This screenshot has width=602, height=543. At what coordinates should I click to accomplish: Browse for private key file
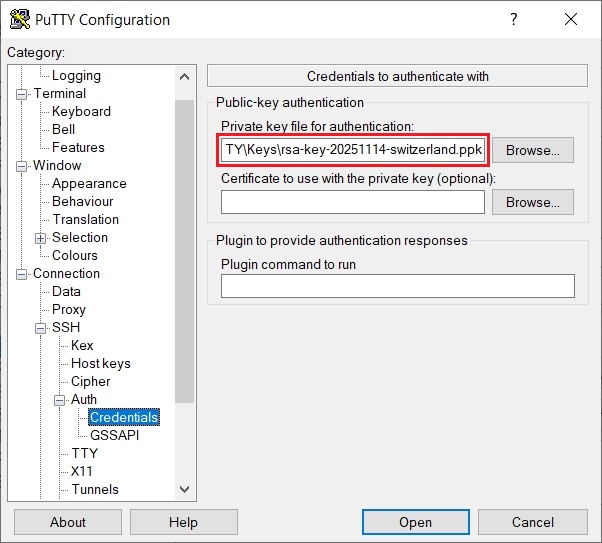532,150
